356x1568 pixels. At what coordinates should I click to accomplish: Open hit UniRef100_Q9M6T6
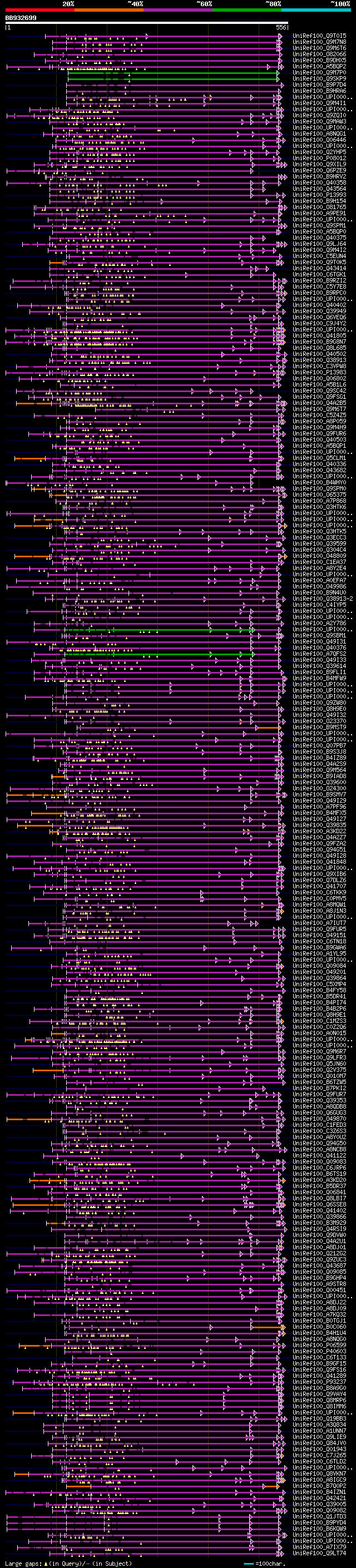[x=319, y=49]
